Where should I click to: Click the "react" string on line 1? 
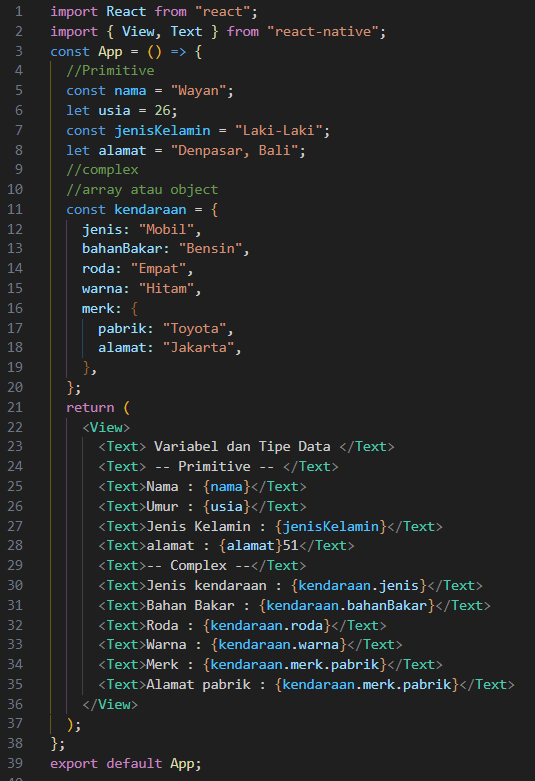pyautogui.click(x=222, y=11)
